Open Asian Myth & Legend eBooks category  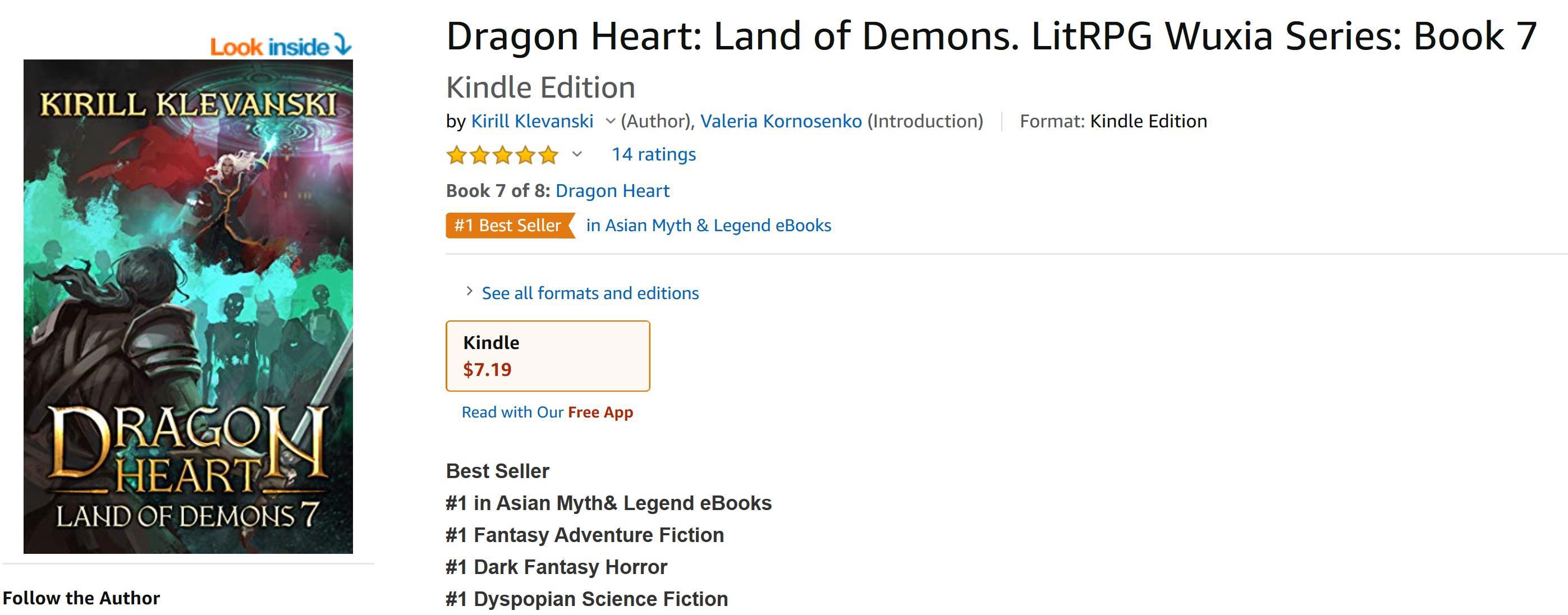pos(708,226)
